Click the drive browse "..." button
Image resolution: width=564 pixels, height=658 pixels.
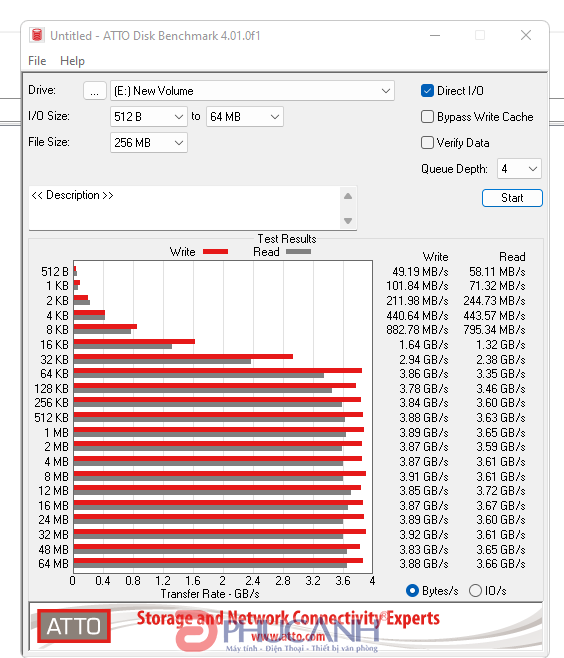tap(94, 91)
